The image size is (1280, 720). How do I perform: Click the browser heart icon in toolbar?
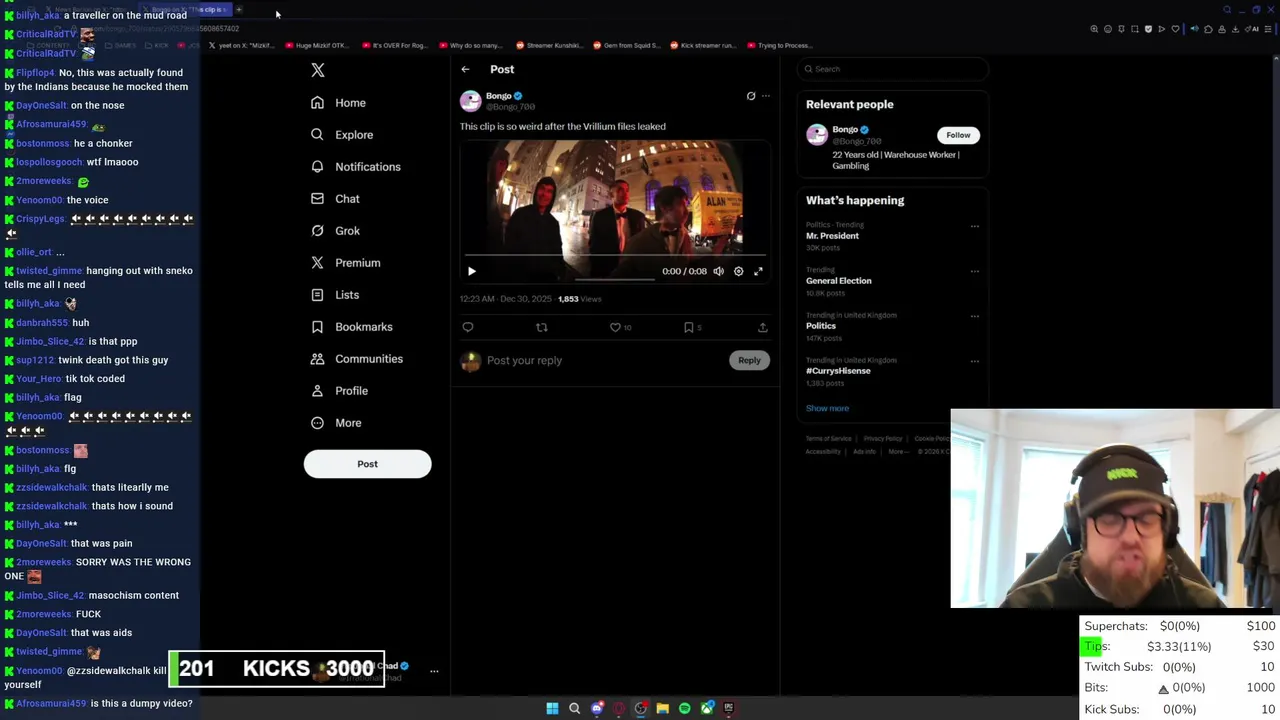pos(1175,29)
